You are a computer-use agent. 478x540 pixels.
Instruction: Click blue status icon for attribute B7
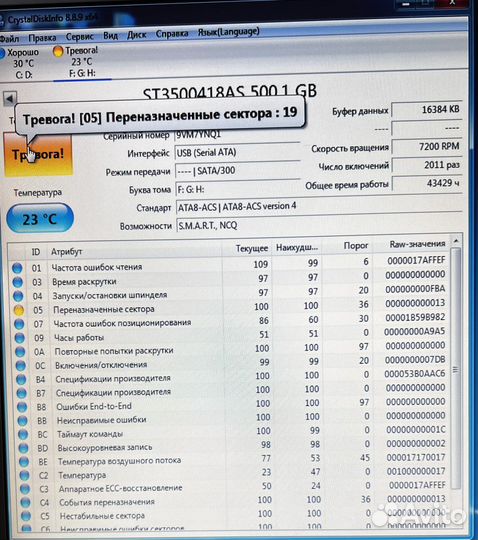click(21, 393)
